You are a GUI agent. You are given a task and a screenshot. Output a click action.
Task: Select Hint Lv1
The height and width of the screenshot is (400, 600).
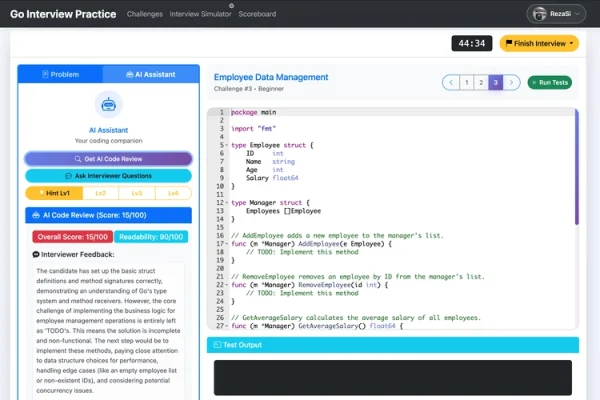54,193
